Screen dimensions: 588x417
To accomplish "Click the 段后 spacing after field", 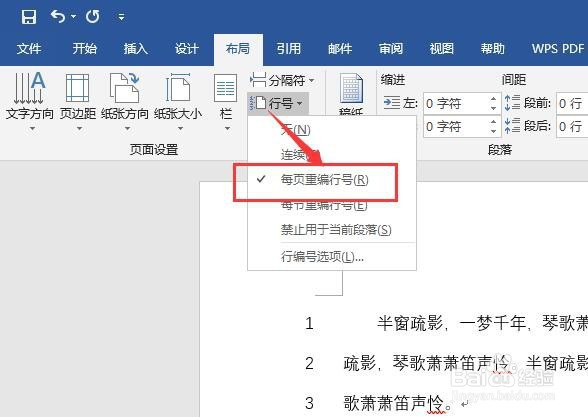I will click(x=572, y=127).
